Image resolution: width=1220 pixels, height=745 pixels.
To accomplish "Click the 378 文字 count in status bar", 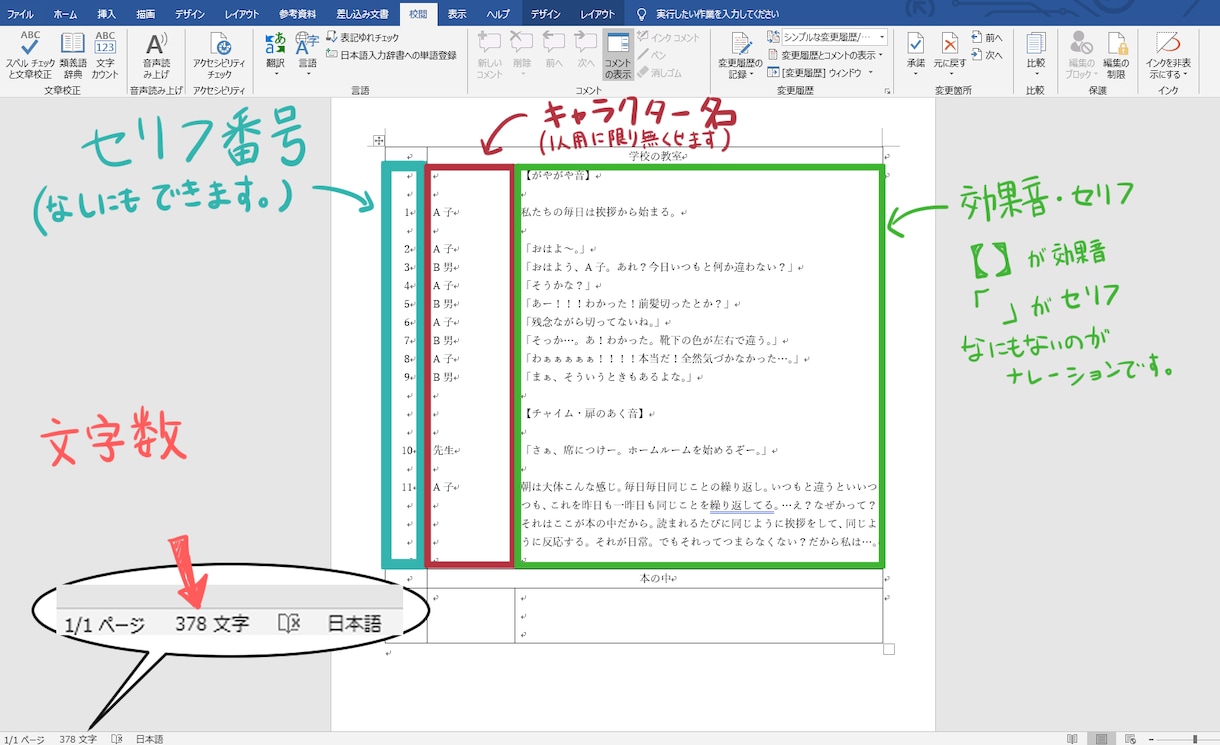I will (x=78, y=739).
